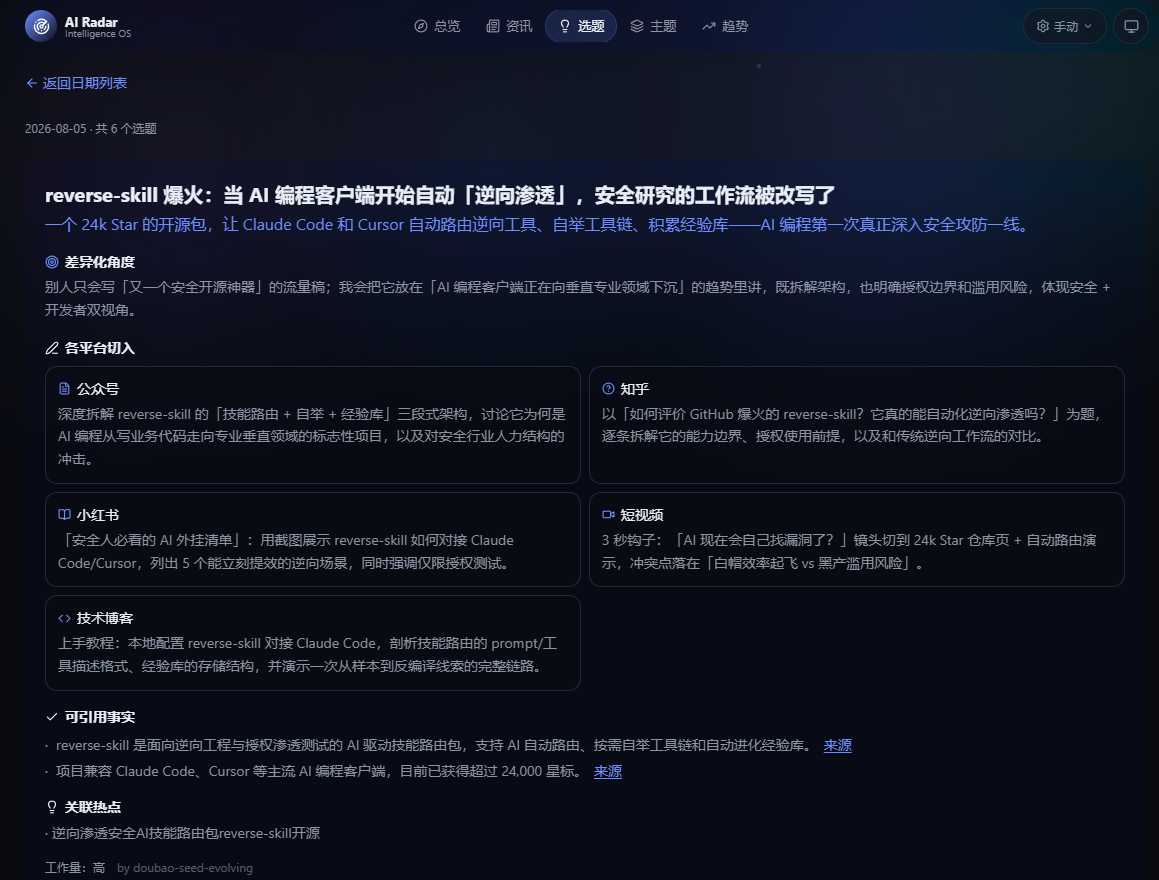Click the monitor display icon button
The image size is (1159, 880).
(x=1131, y=27)
